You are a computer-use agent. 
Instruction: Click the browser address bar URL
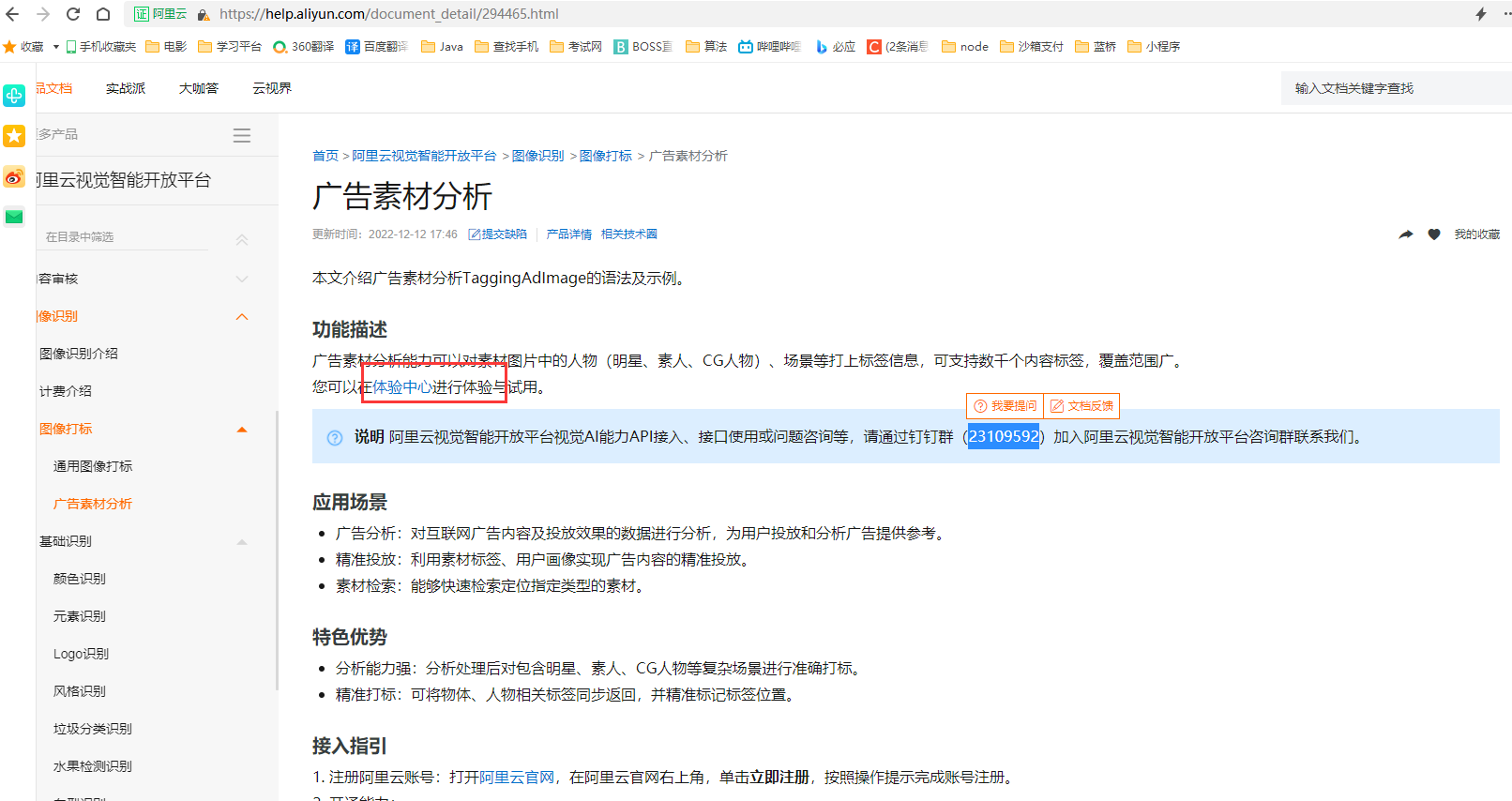(389, 14)
